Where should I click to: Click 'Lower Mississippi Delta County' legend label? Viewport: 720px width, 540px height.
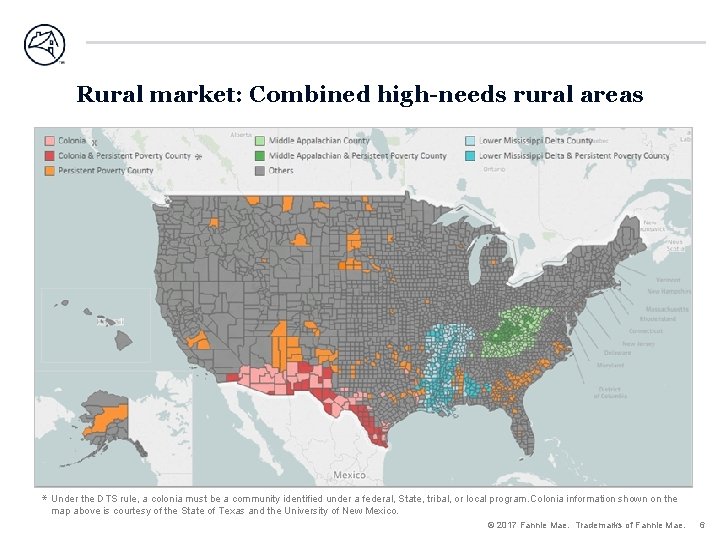tap(536, 141)
